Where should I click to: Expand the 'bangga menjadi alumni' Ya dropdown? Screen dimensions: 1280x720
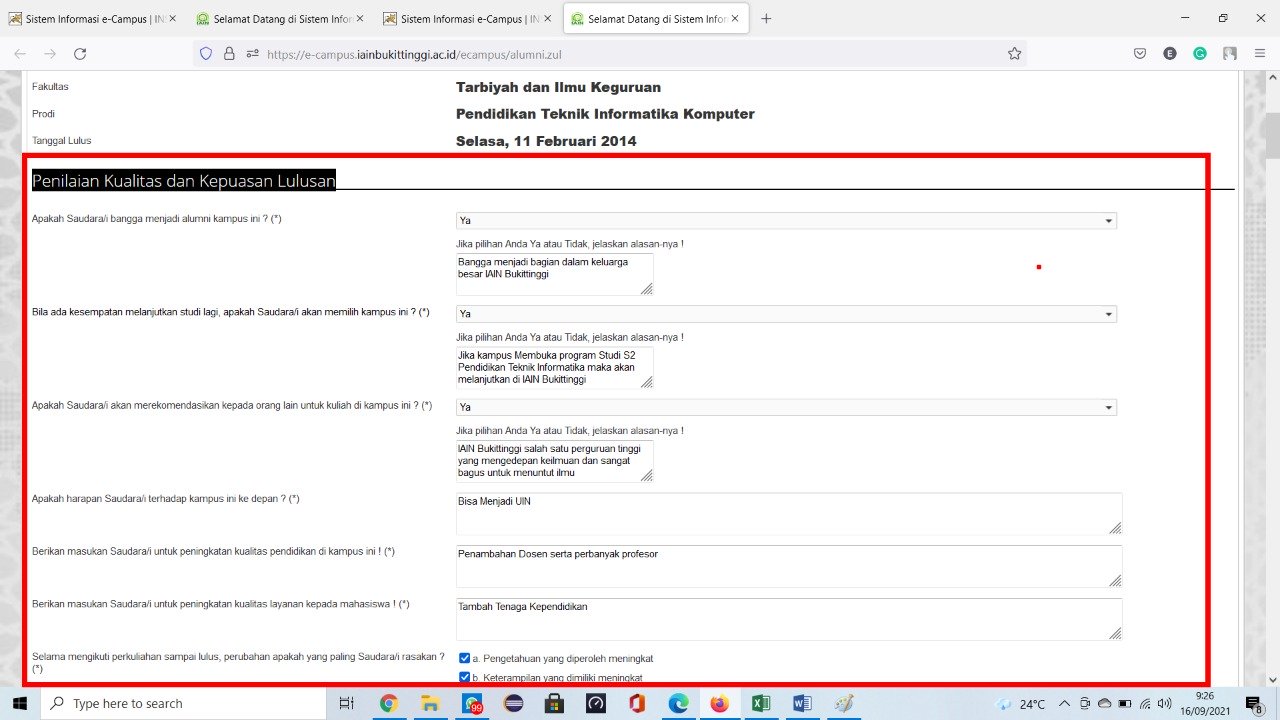click(786, 220)
